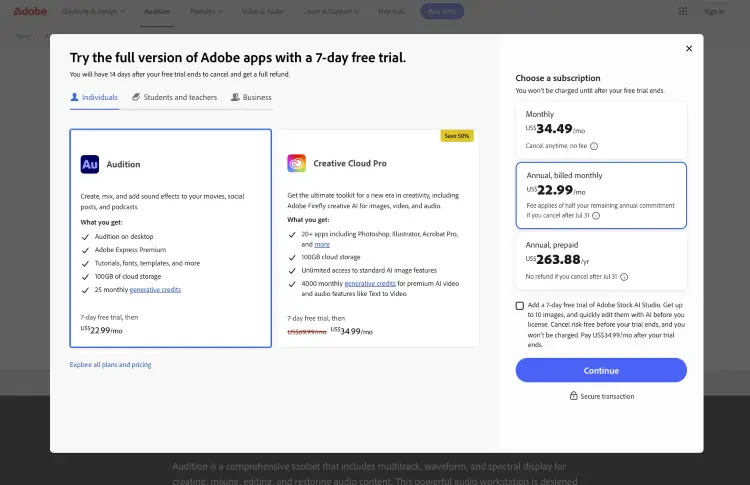Check the Adobe Stock AI Studio trial checkbox
The width and height of the screenshot is (750, 485).
519,306
